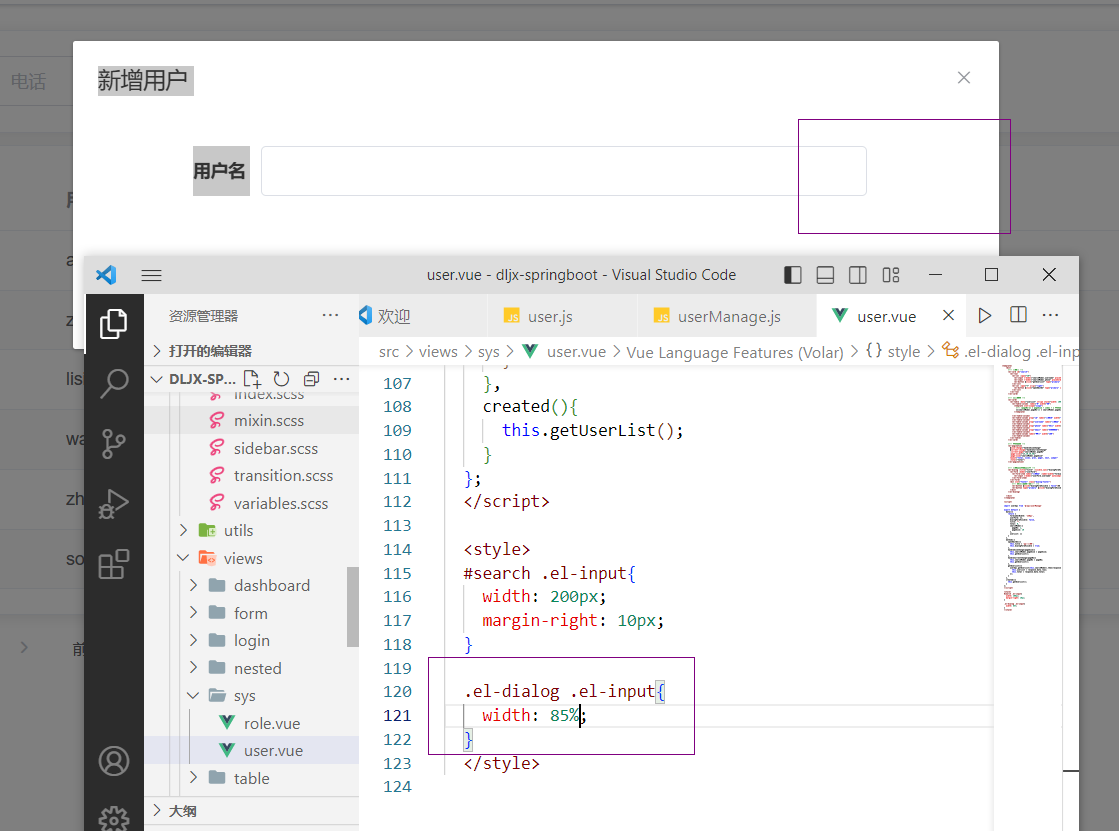Collapse the DLJX-SP project folder

pyautogui.click(x=157, y=379)
